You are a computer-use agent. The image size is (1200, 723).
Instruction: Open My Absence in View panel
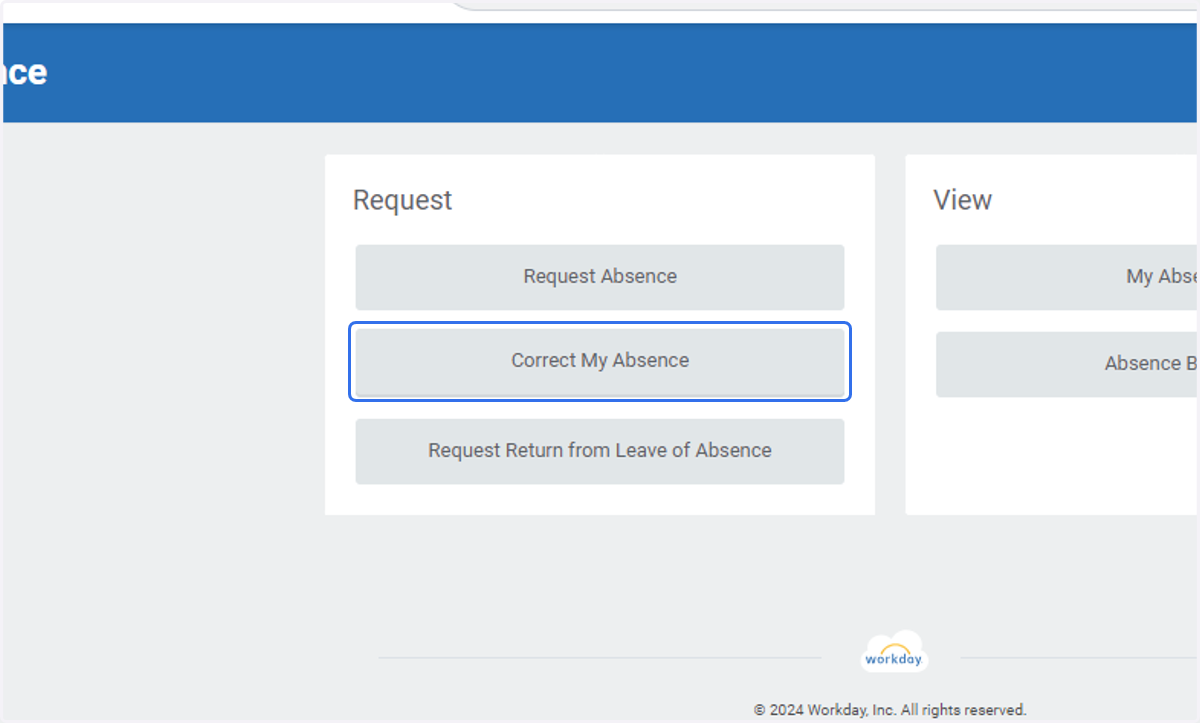pos(1067,277)
